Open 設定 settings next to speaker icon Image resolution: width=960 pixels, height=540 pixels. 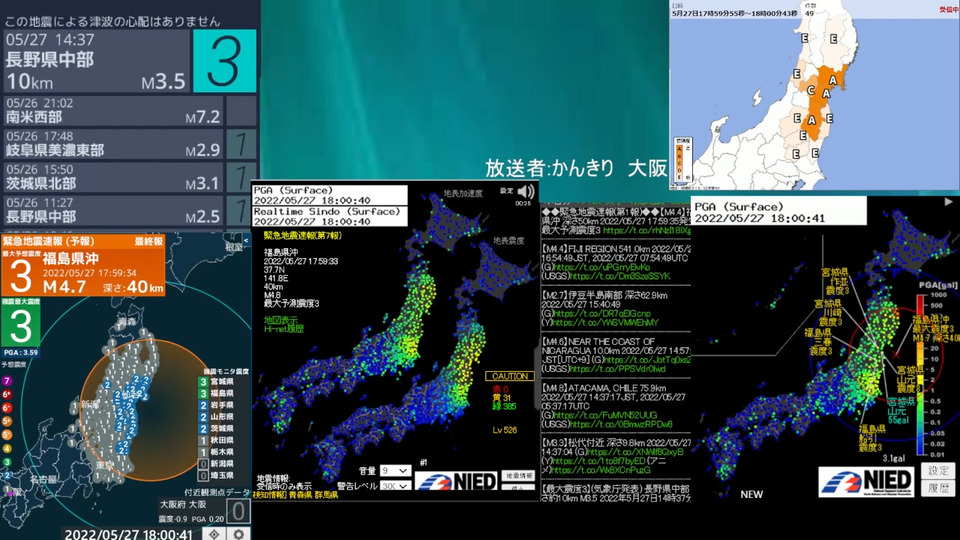(506, 190)
